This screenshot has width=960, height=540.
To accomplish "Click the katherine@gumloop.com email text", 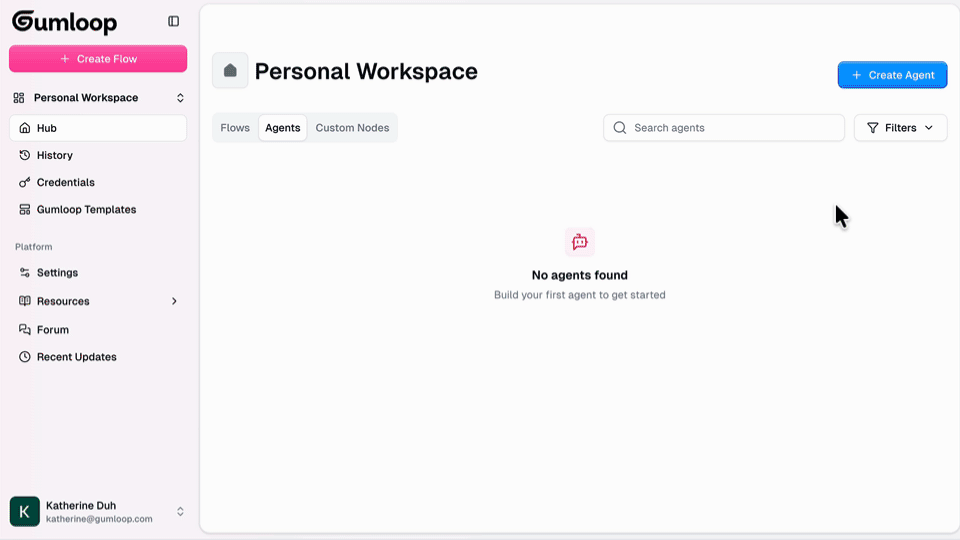I will (x=99, y=519).
